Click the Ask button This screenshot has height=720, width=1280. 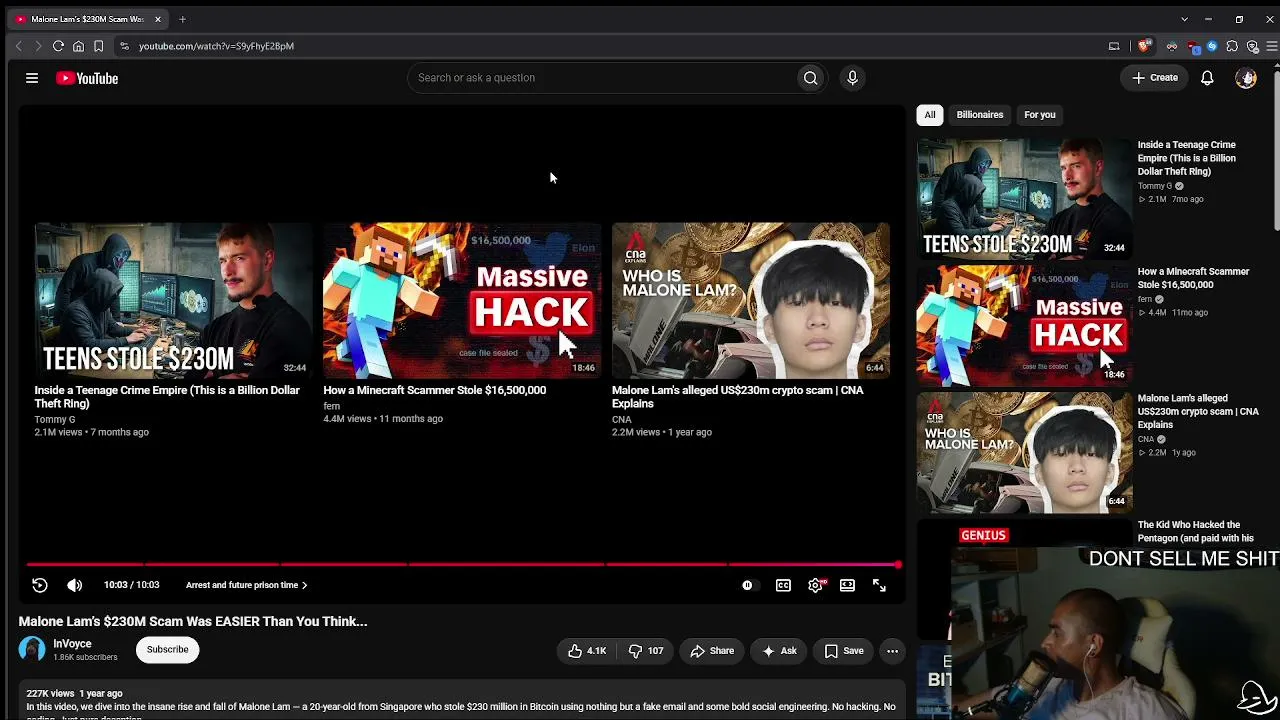click(x=779, y=651)
